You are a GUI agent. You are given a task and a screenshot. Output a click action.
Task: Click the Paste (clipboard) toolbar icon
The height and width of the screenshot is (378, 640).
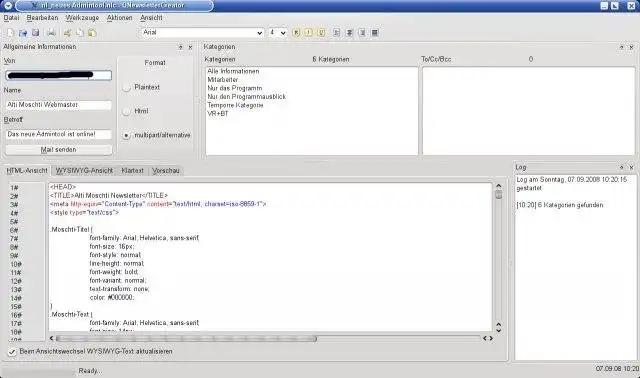coord(92,33)
